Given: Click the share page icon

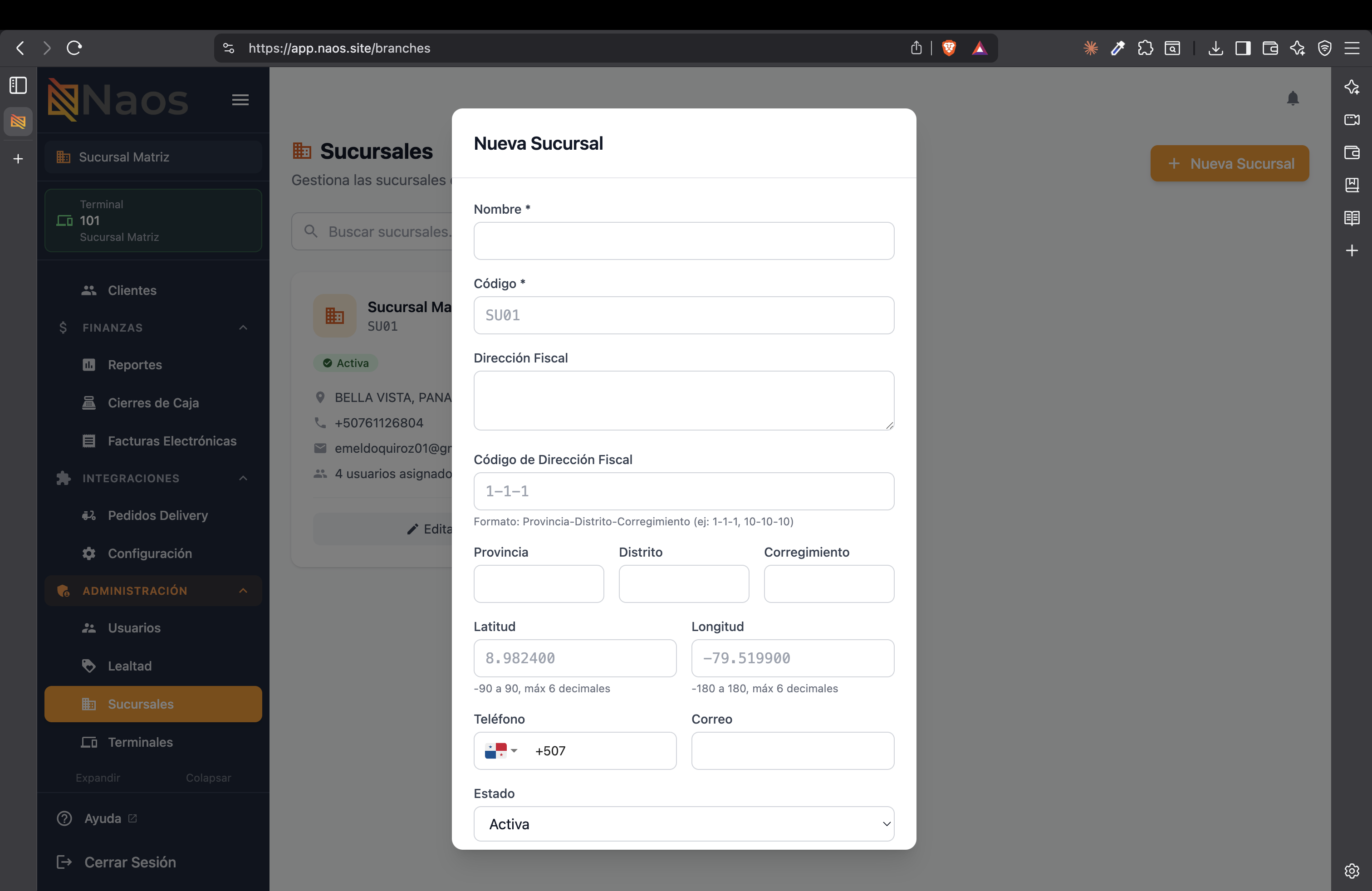Looking at the screenshot, I should [x=916, y=48].
